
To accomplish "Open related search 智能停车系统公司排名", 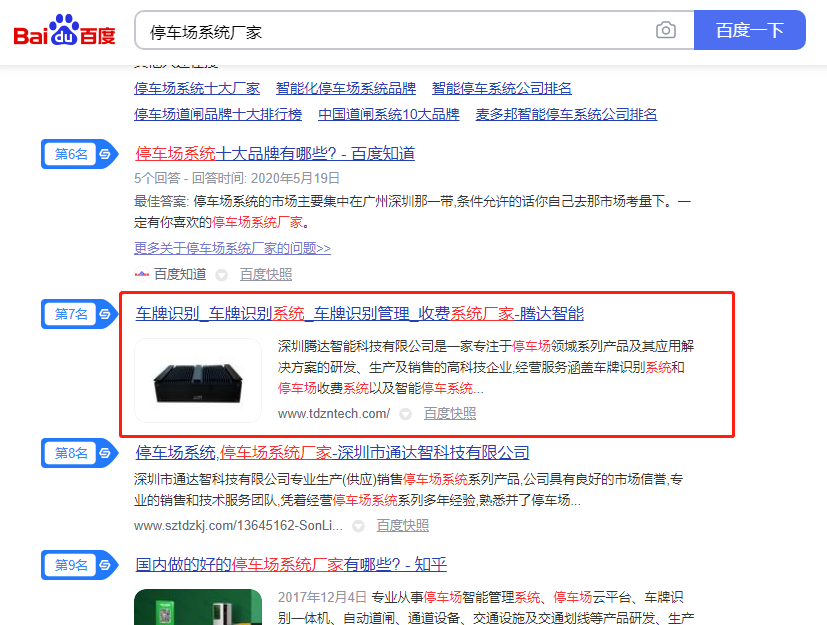I will (x=502, y=88).
